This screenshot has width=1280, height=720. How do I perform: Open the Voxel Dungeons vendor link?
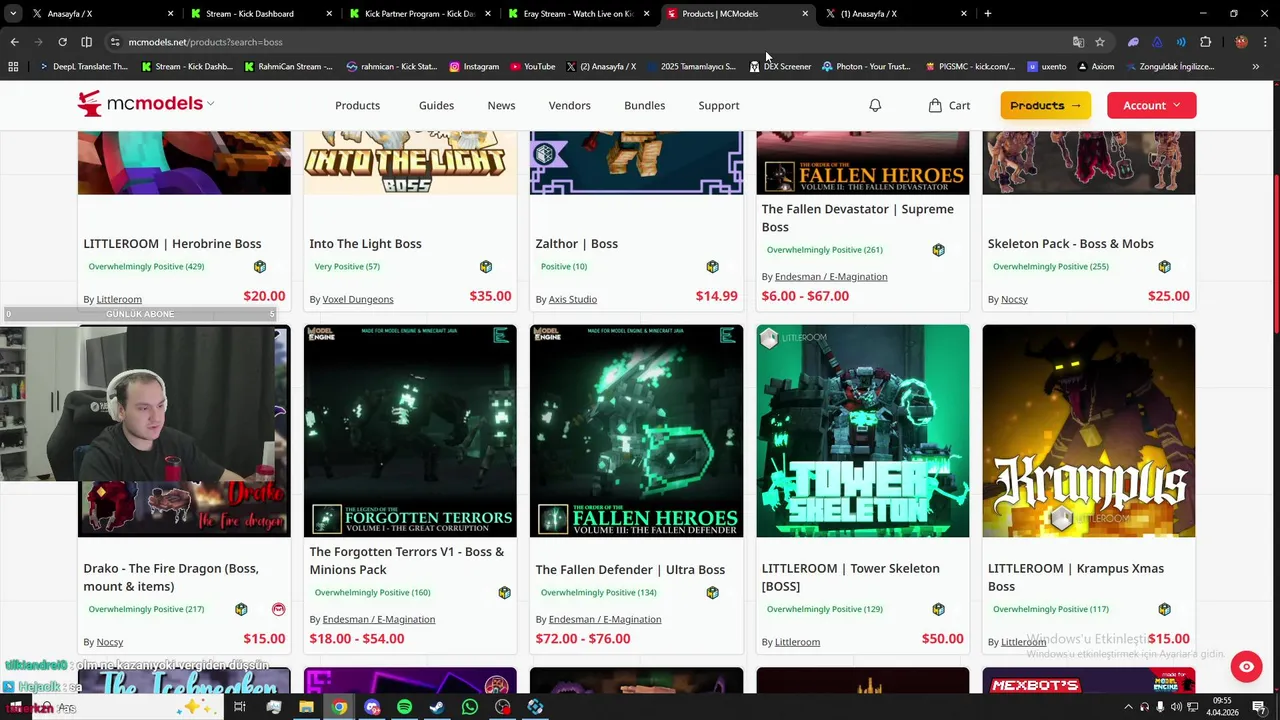click(x=358, y=299)
